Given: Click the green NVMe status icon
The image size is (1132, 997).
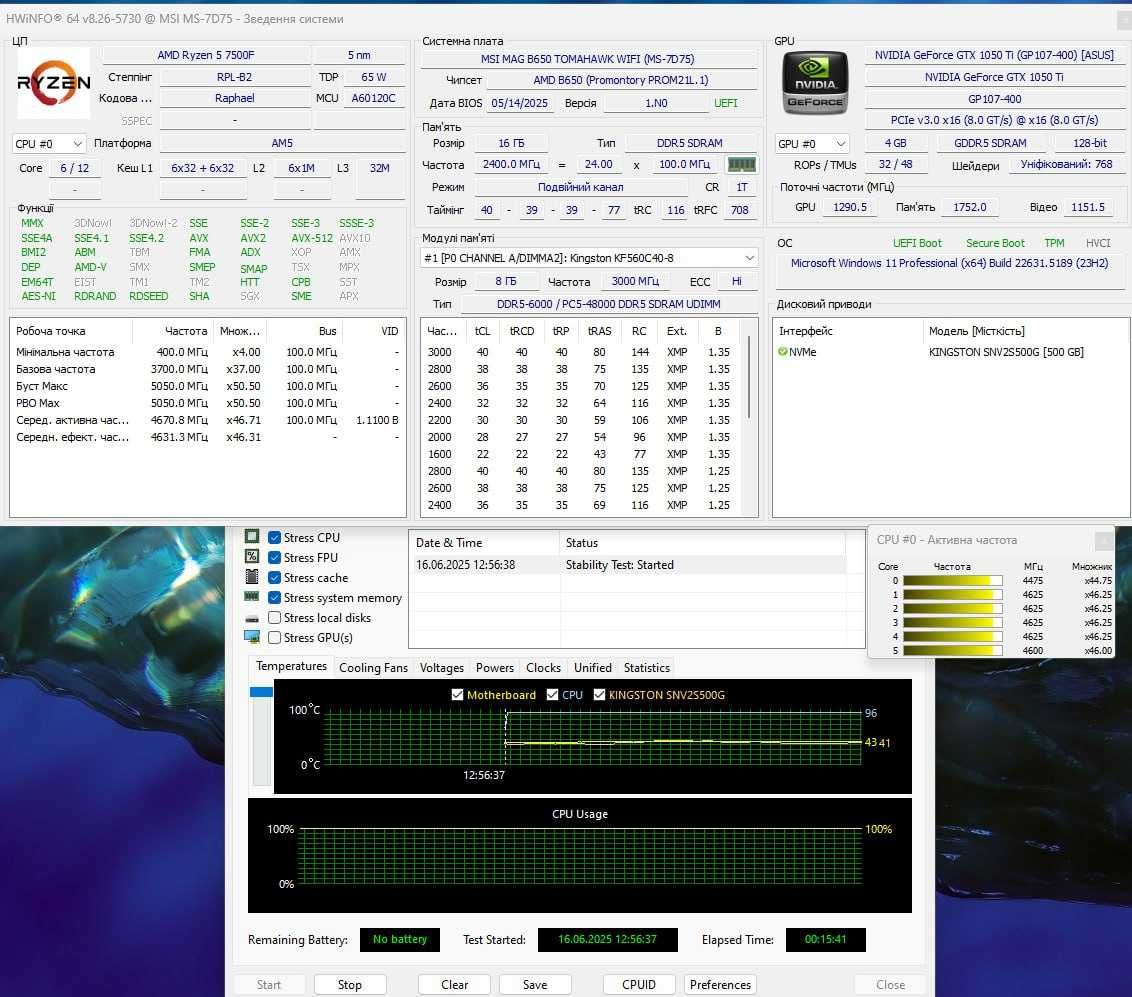Looking at the screenshot, I should (783, 352).
